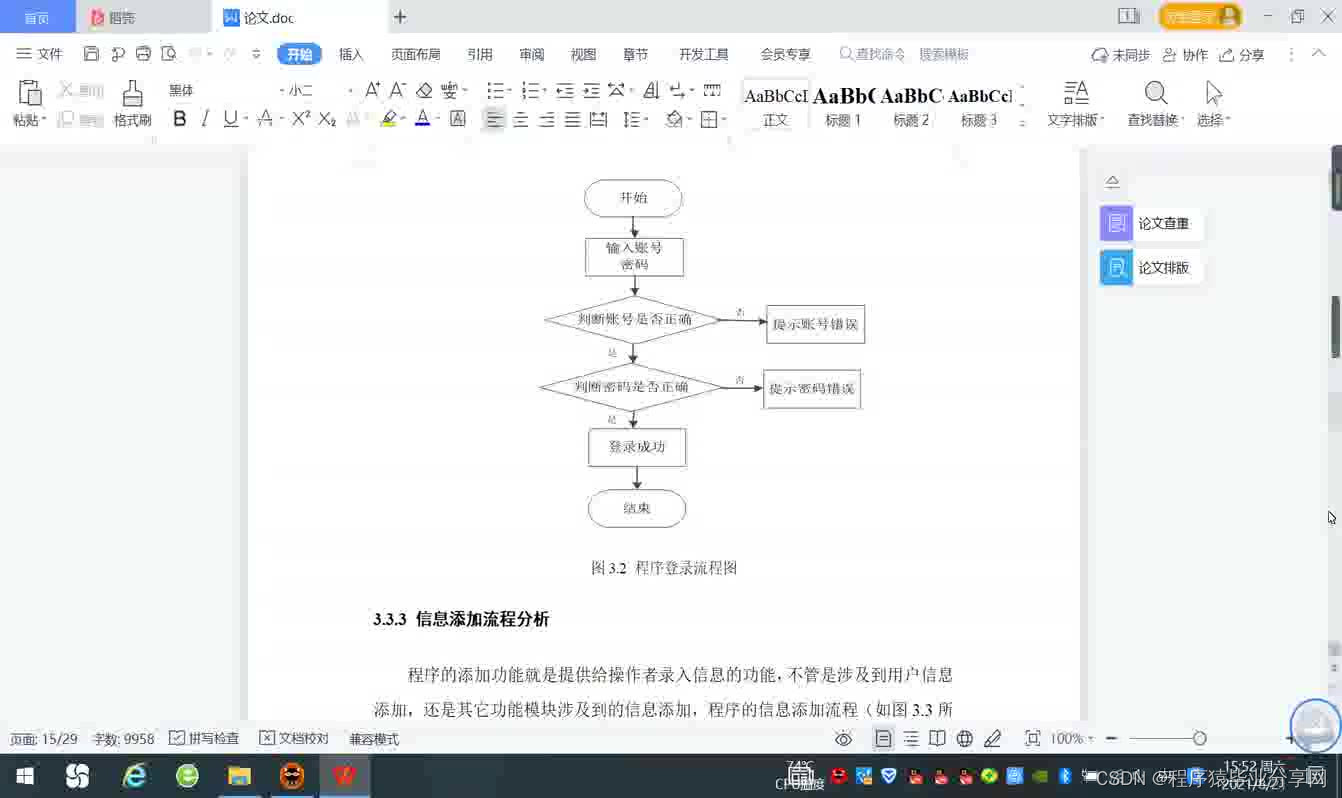Click the numbered list icon
This screenshot has width=1342, height=798.
[530, 90]
